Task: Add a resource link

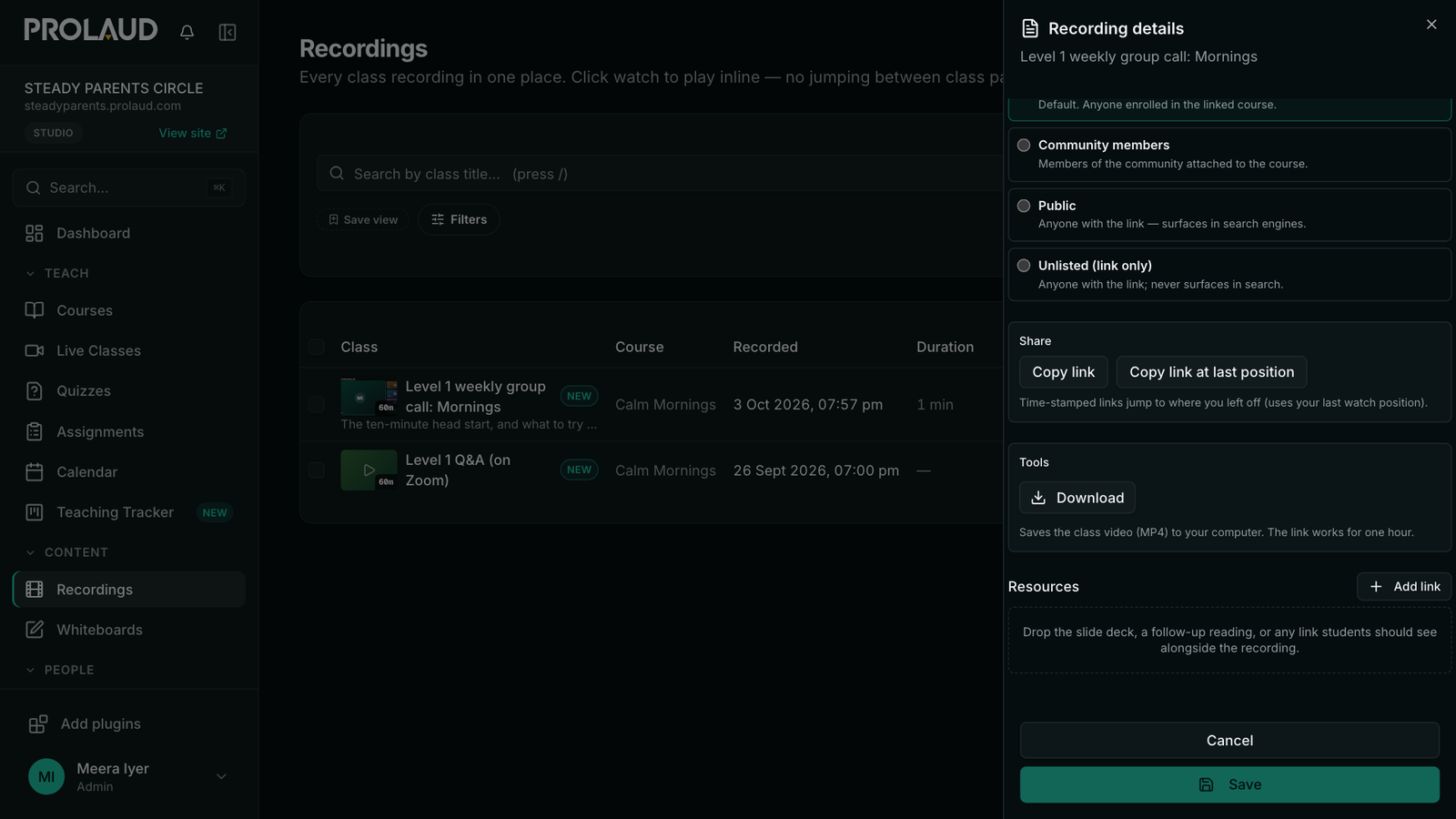Action: [x=1404, y=587]
